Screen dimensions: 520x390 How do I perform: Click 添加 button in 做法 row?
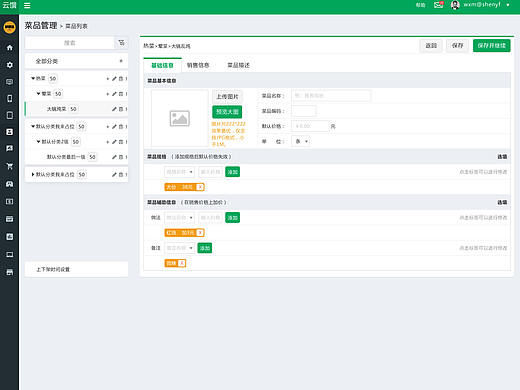click(233, 218)
